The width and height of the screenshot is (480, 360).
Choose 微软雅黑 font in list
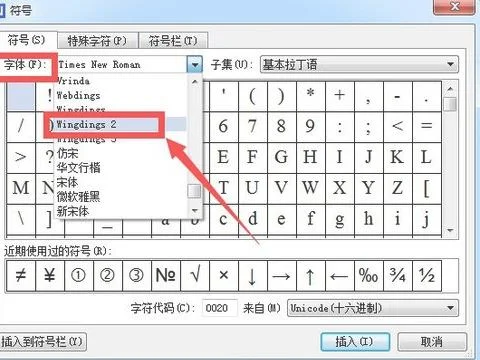point(120,197)
